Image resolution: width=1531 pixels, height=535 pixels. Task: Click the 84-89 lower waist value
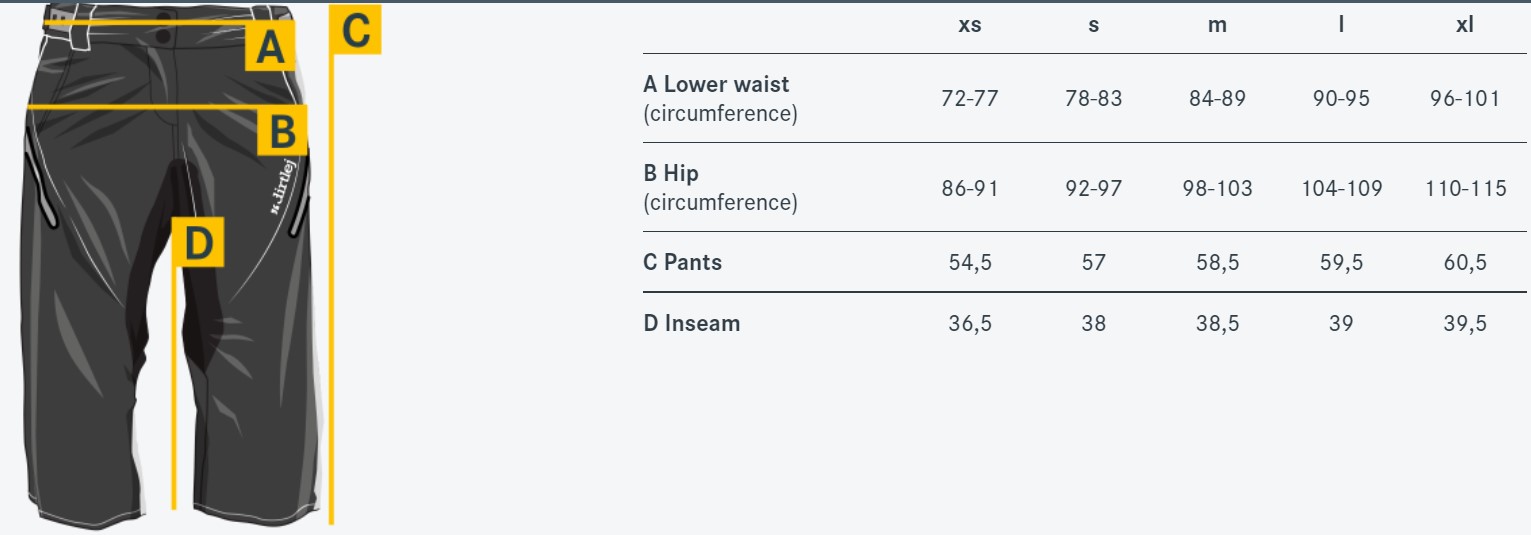(x=1217, y=98)
